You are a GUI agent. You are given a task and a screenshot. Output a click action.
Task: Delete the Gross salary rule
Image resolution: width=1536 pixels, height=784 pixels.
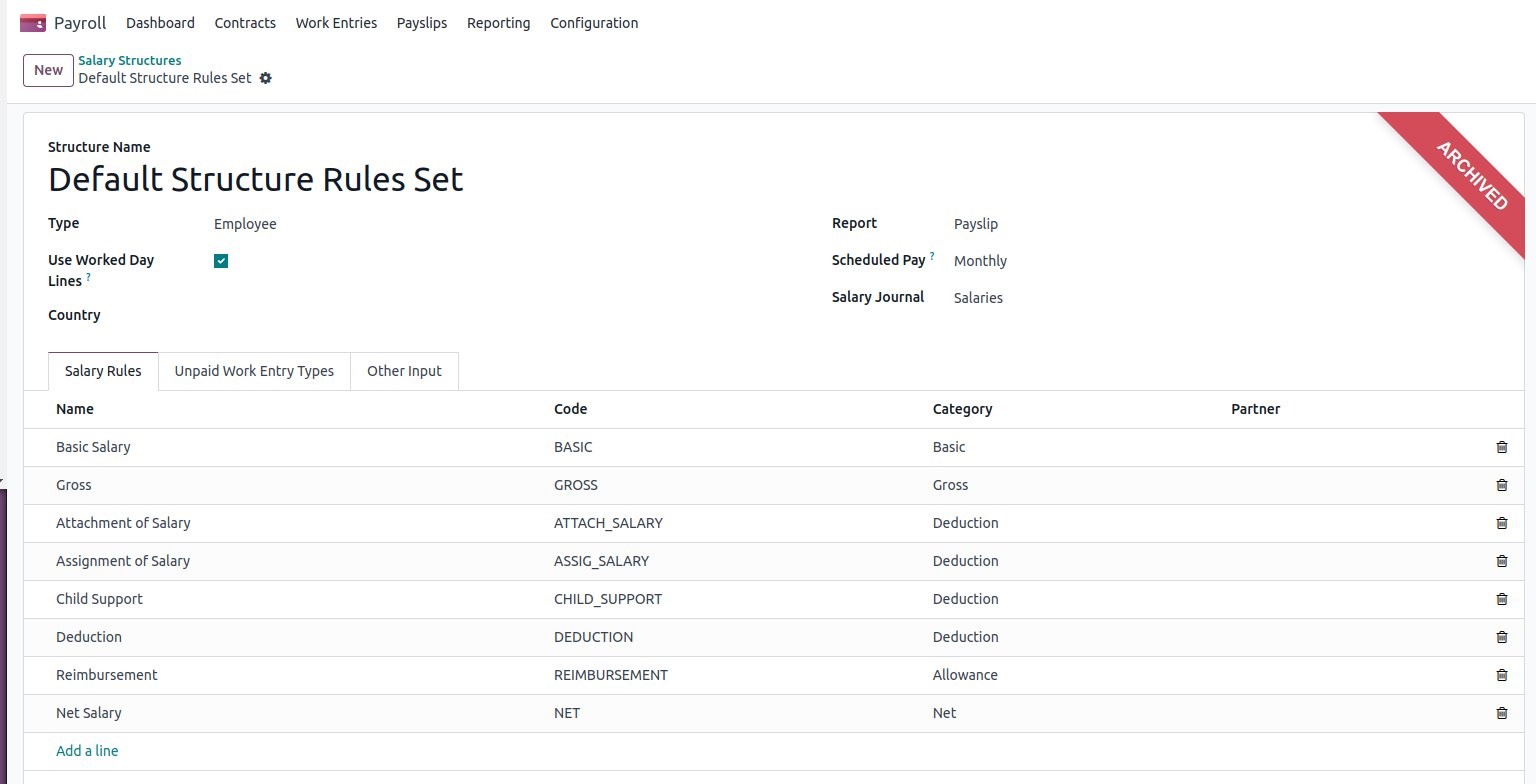click(1501, 485)
